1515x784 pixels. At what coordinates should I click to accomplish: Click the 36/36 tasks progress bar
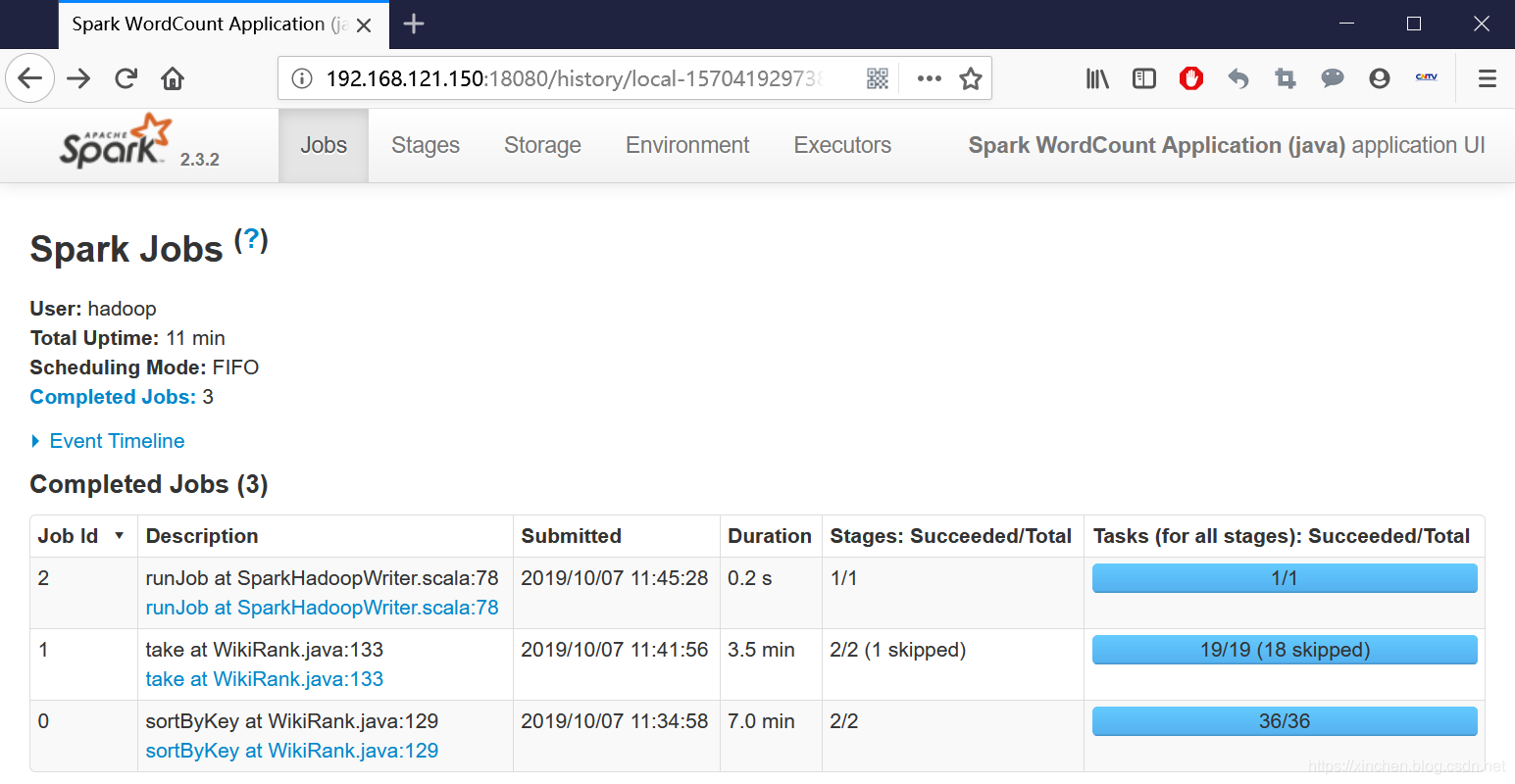[1285, 721]
